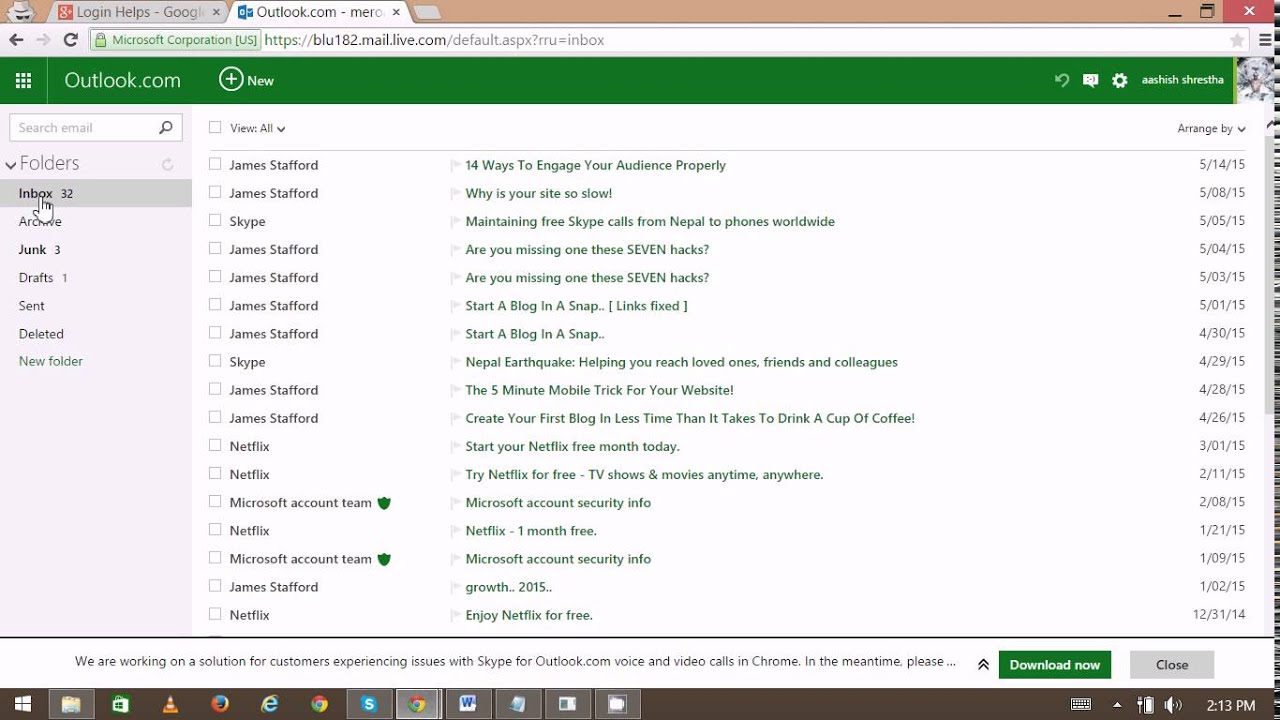This screenshot has height=720, width=1280.
Task: Open 'The 5 Minute Mobile Trick' email
Action: point(599,390)
